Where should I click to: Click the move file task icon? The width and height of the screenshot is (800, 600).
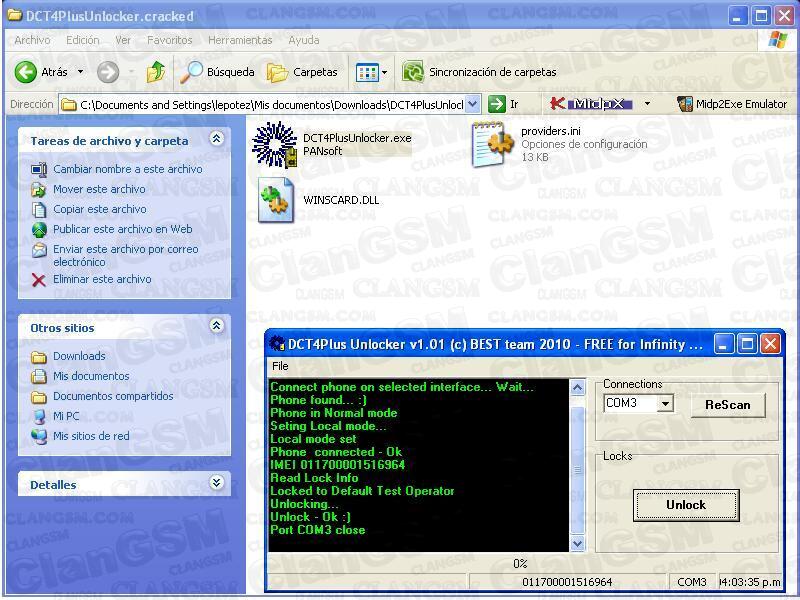pos(39,189)
